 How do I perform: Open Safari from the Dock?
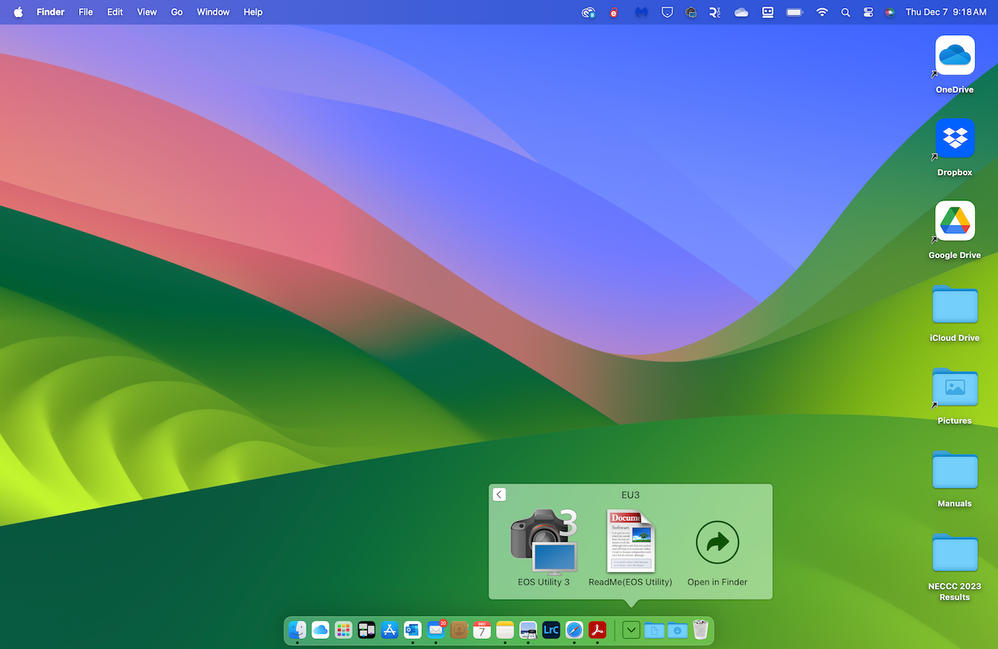574,630
